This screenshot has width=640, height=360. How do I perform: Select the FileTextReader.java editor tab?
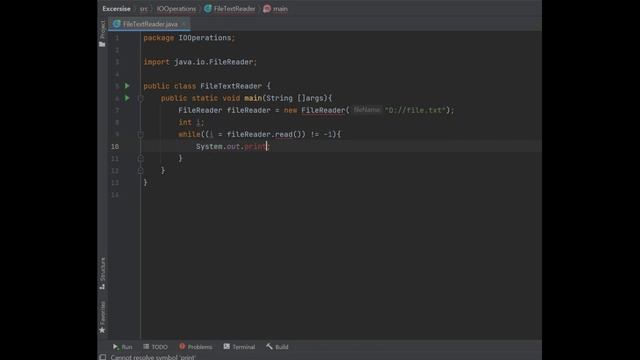click(150, 24)
